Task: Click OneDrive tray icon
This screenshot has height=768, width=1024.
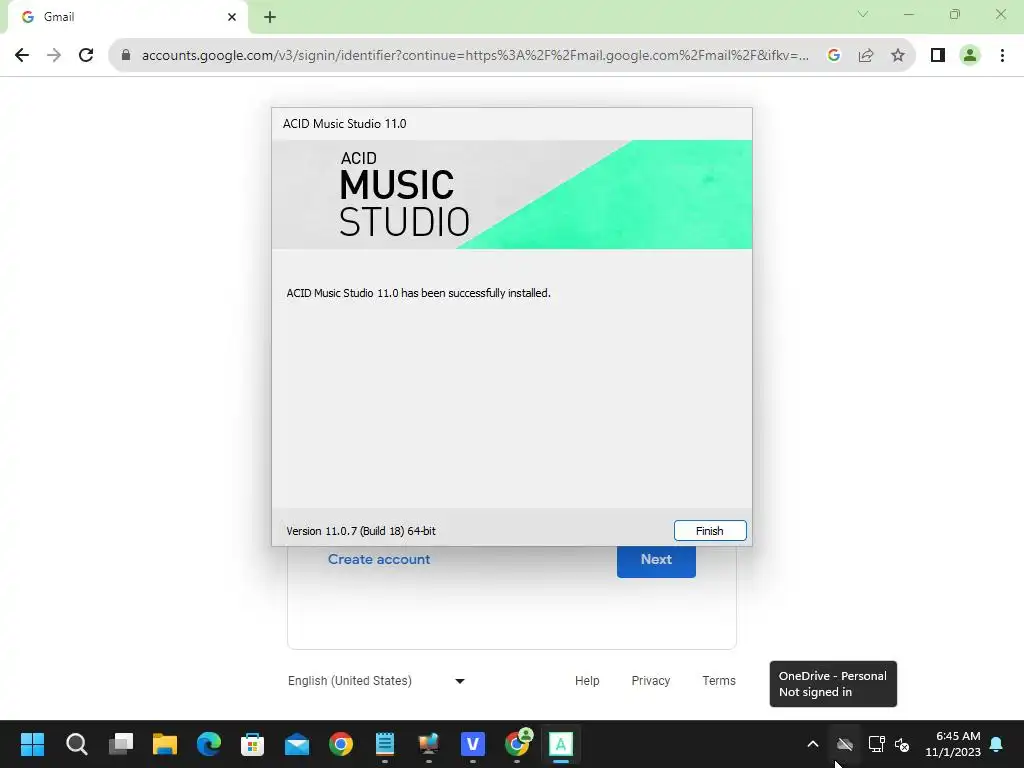Action: click(x=844, y=744)
